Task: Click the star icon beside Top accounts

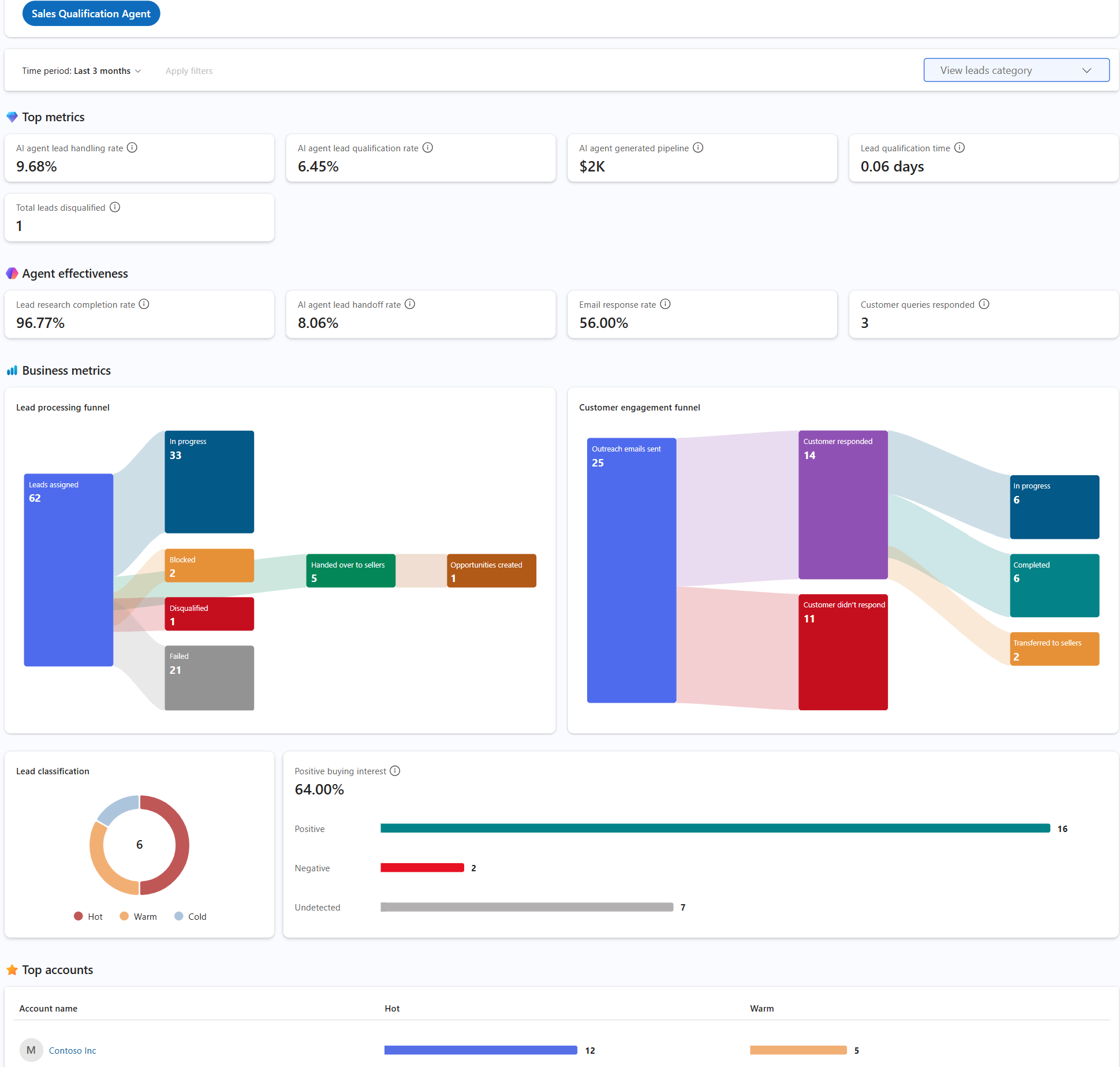Action: pyautogui.click(x=12, y=969)
